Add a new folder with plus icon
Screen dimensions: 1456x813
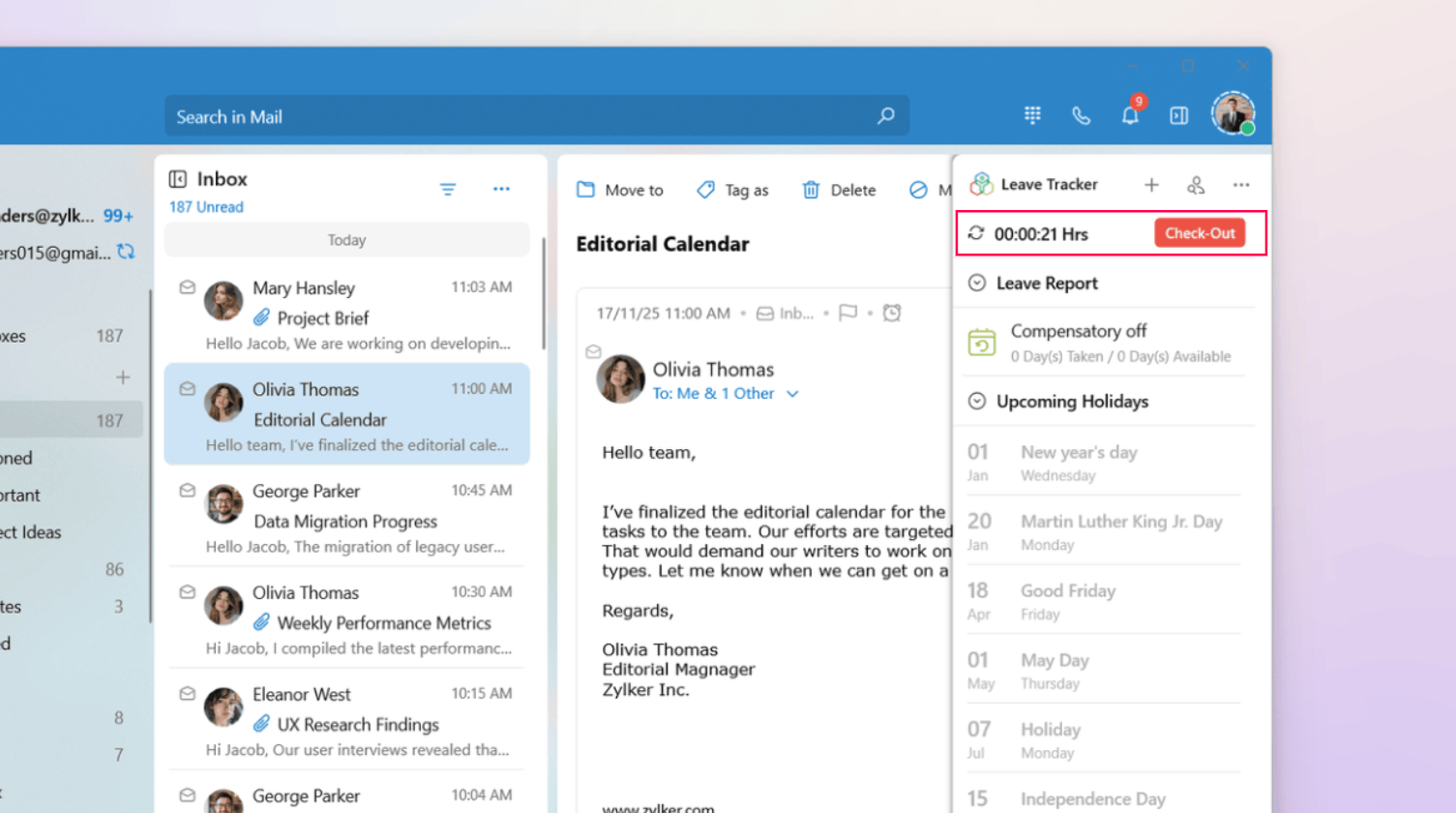[x=123, y=377]
